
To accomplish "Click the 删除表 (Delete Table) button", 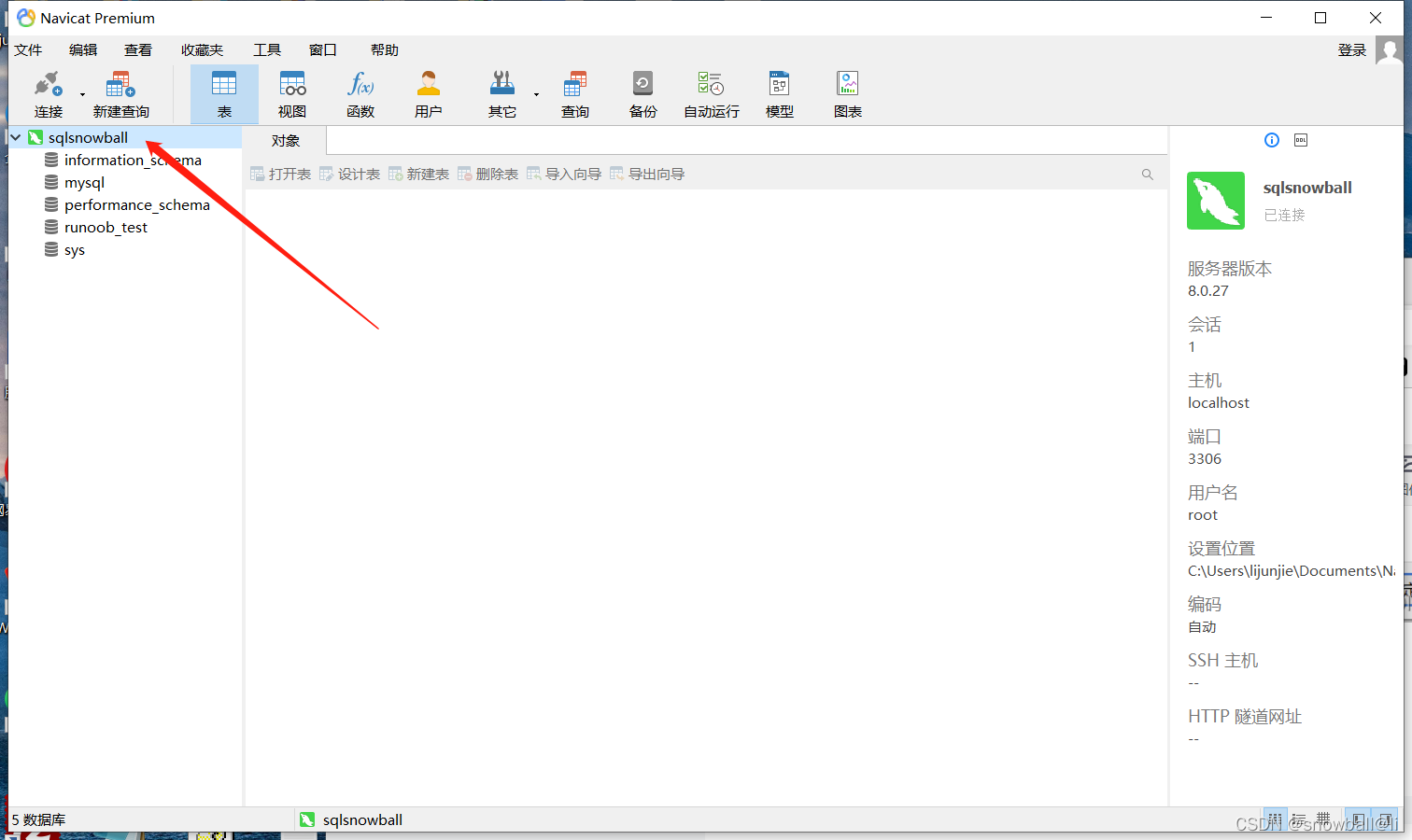I will click(x=488, y=175).
